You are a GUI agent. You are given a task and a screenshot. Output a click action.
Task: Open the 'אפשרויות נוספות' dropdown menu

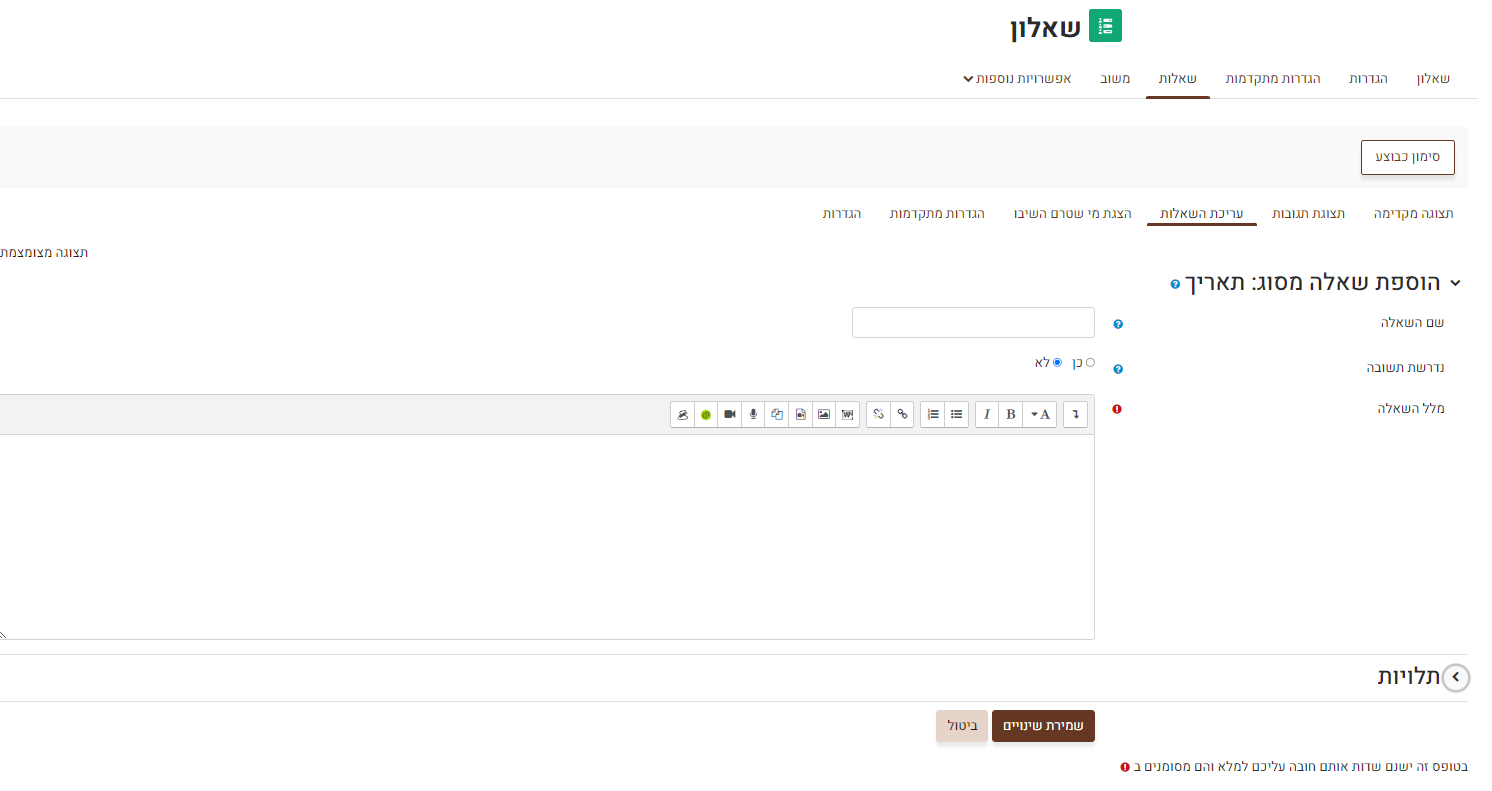point(1017,78)
